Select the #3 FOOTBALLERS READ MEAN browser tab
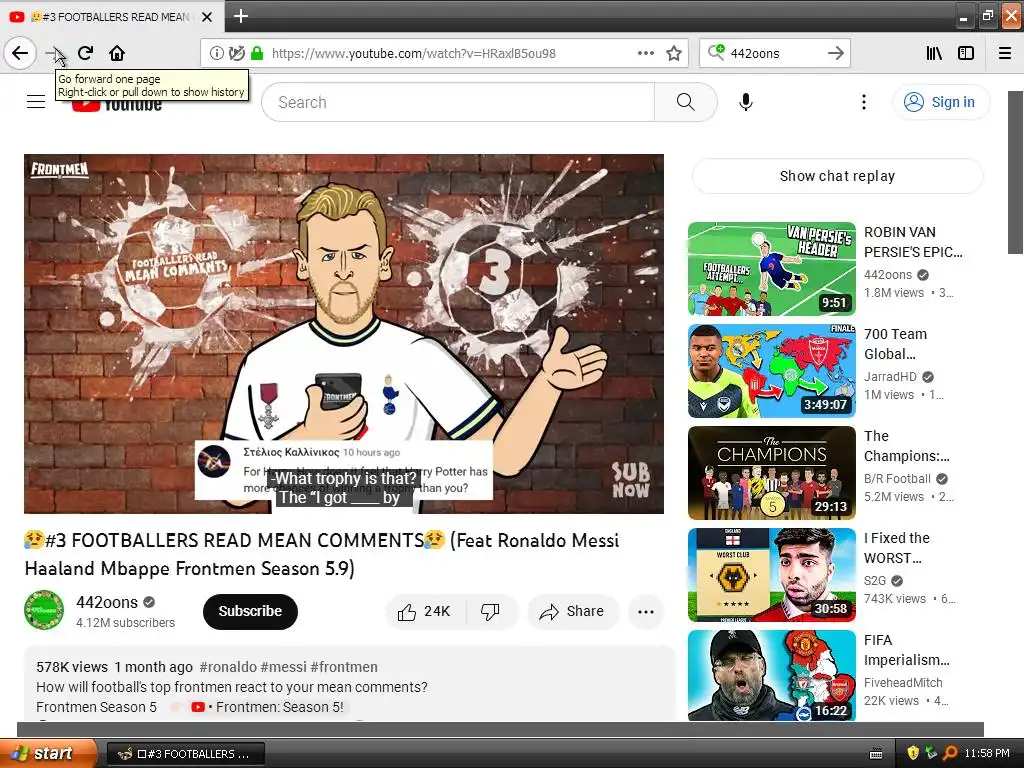Screen dimensions: 1024x768 tap(112, 17)
